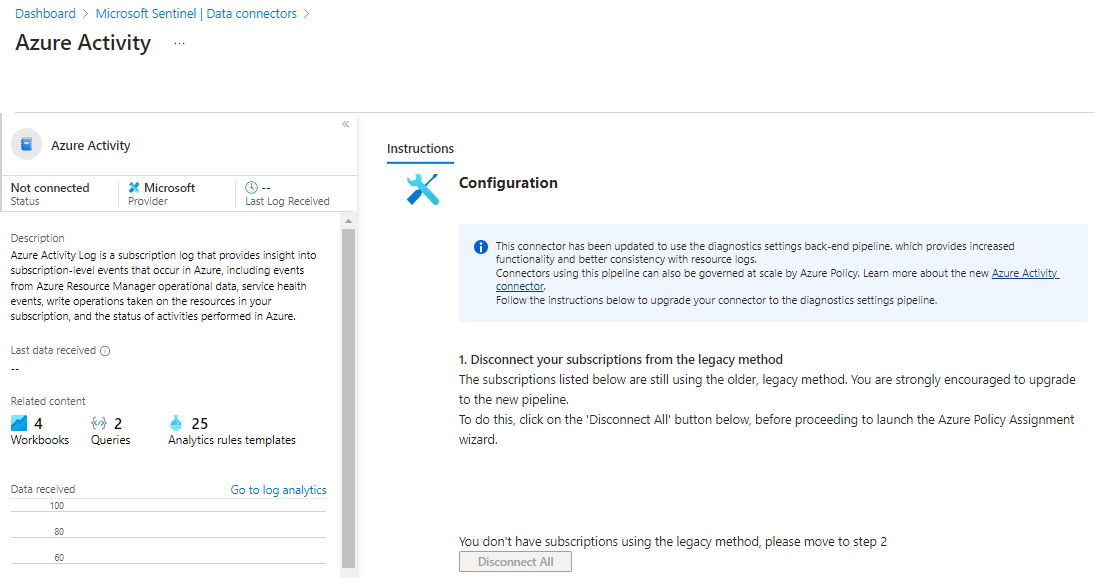
Task: Click the Last Log Received clock icon
Action: pyautogui.click(x=251, y=188)
